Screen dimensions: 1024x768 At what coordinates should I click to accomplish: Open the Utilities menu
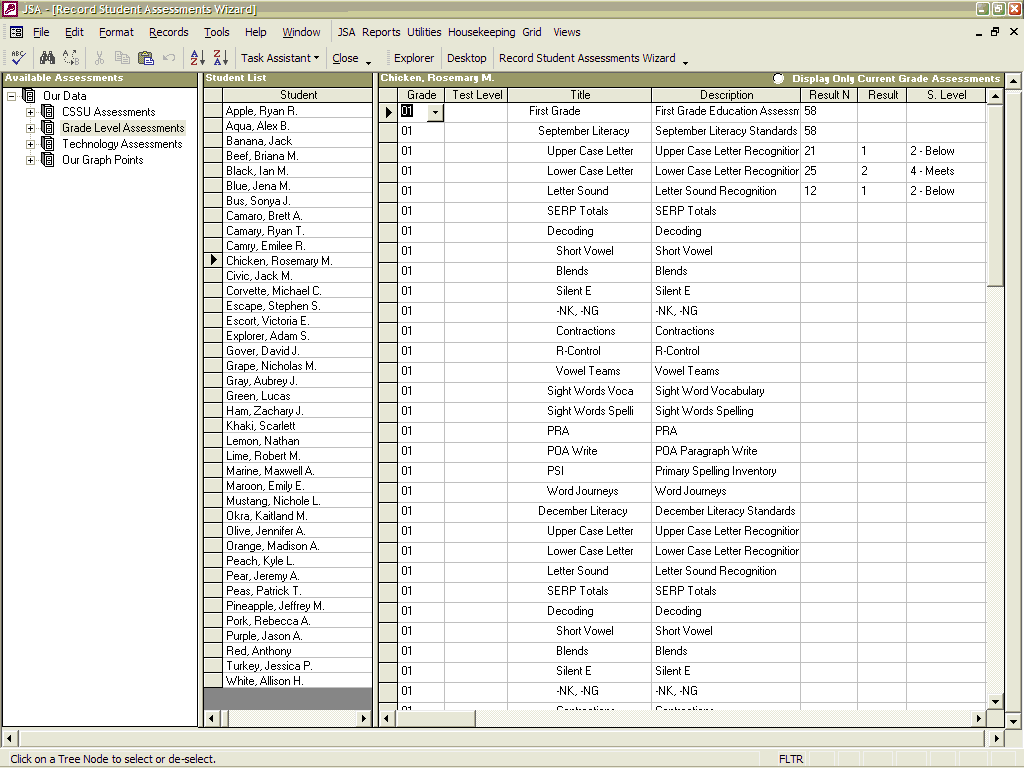pyautogui.click(x=424, y=32)
